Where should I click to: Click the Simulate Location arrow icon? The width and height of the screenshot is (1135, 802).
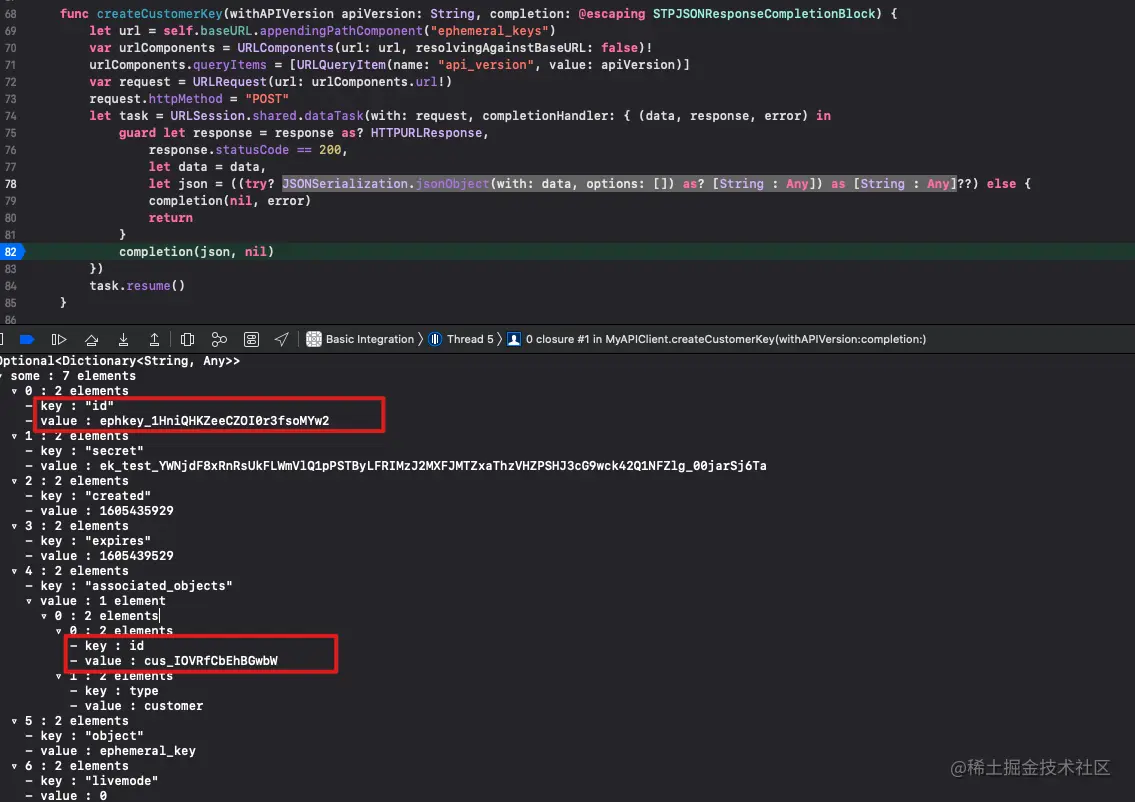coord(282,339)
